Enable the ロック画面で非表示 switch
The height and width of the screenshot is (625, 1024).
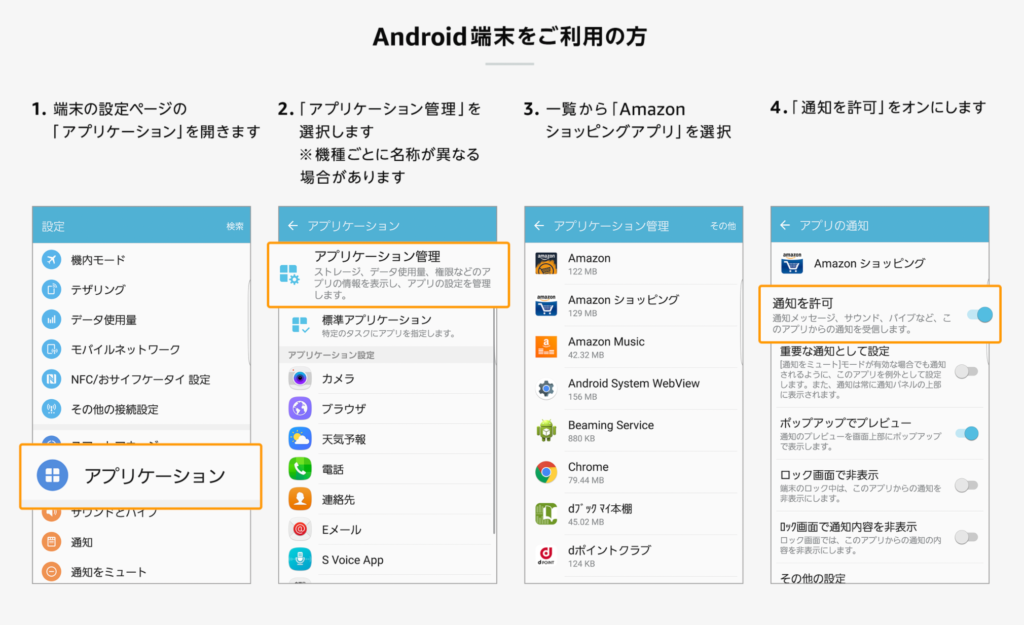[967, 485]
